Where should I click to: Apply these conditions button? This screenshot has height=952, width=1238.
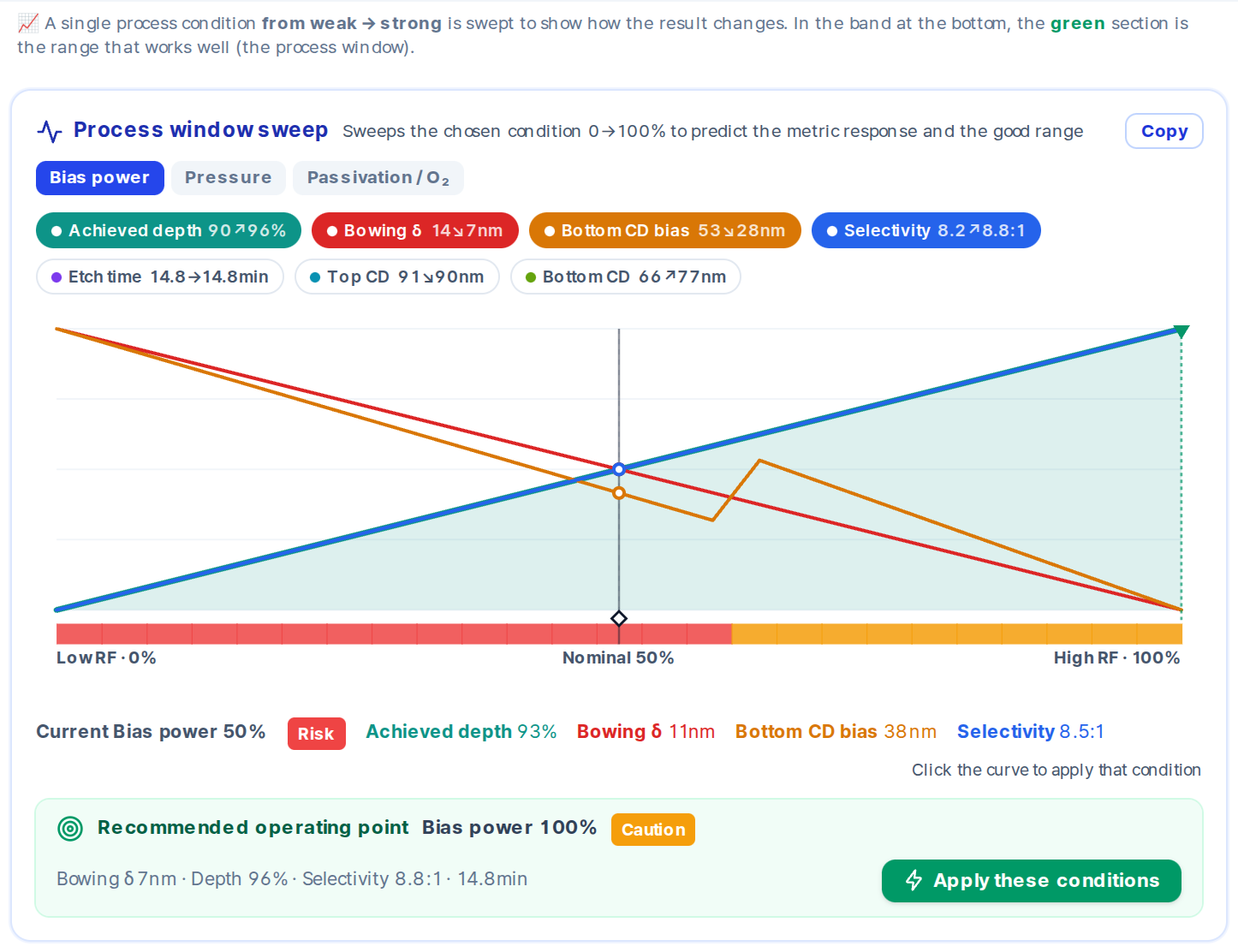click(1032, 881)
